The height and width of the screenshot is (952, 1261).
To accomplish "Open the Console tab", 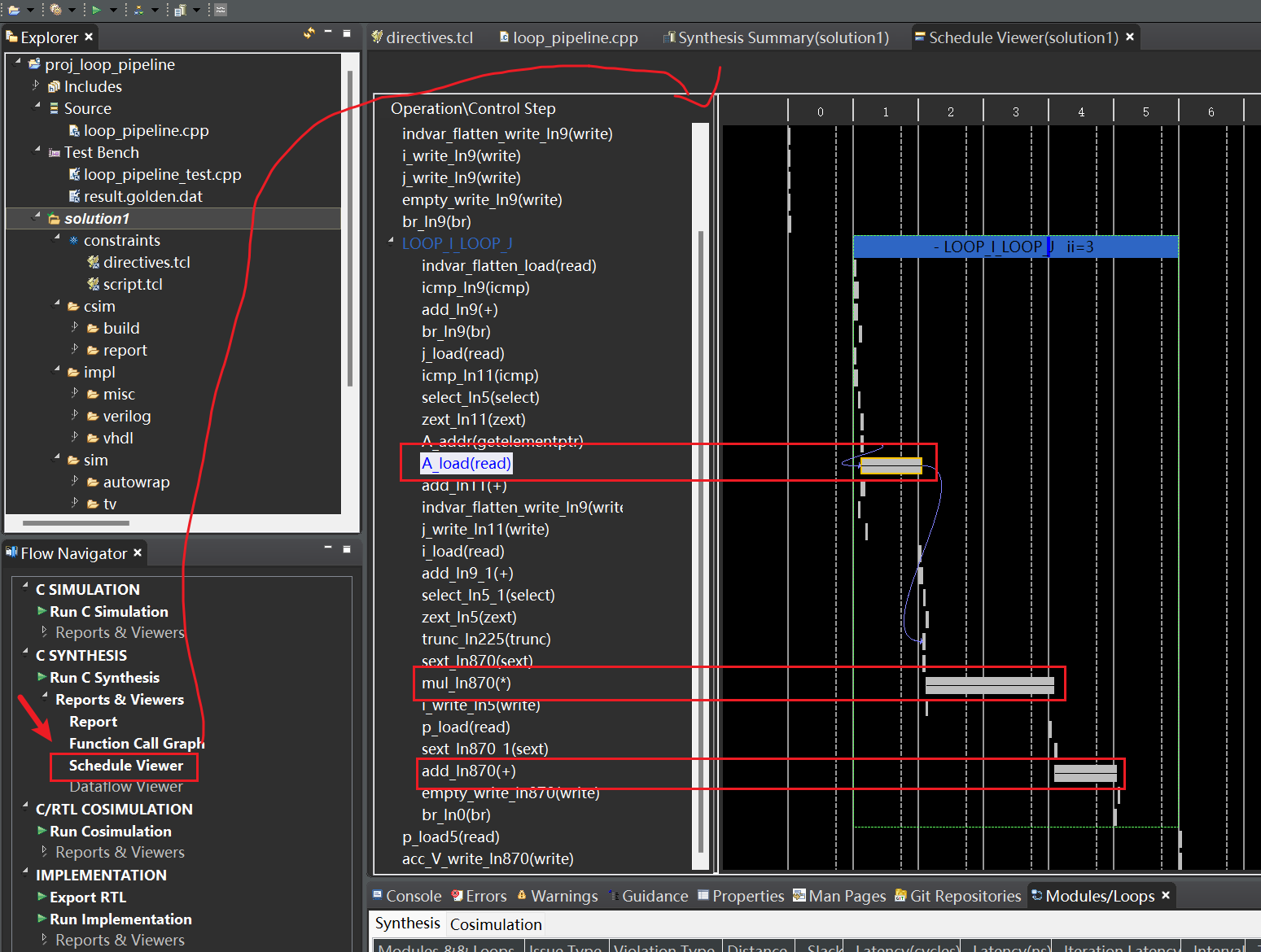I will [x=407, y=896].
